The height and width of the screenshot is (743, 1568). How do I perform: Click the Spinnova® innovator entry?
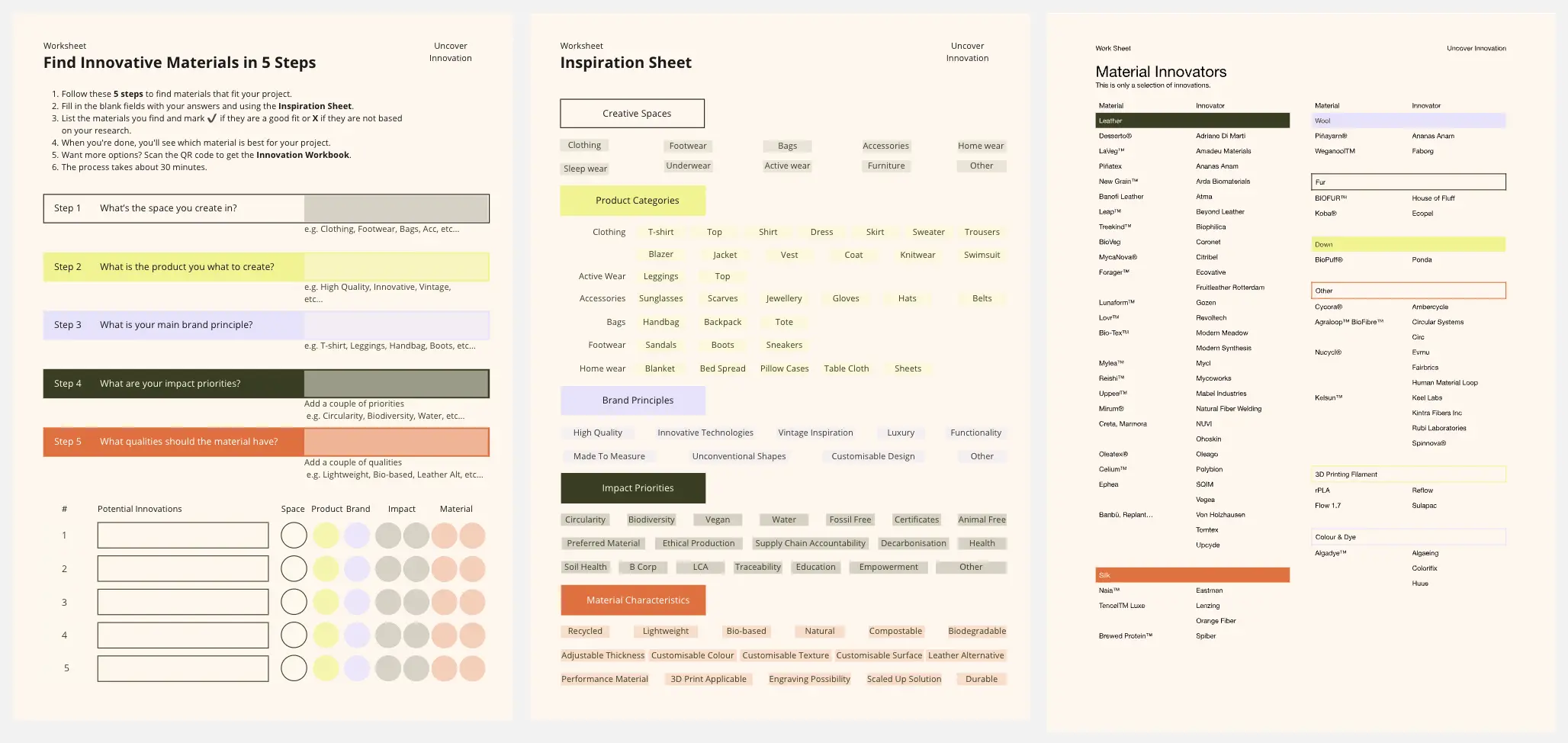coord(1428,443)
